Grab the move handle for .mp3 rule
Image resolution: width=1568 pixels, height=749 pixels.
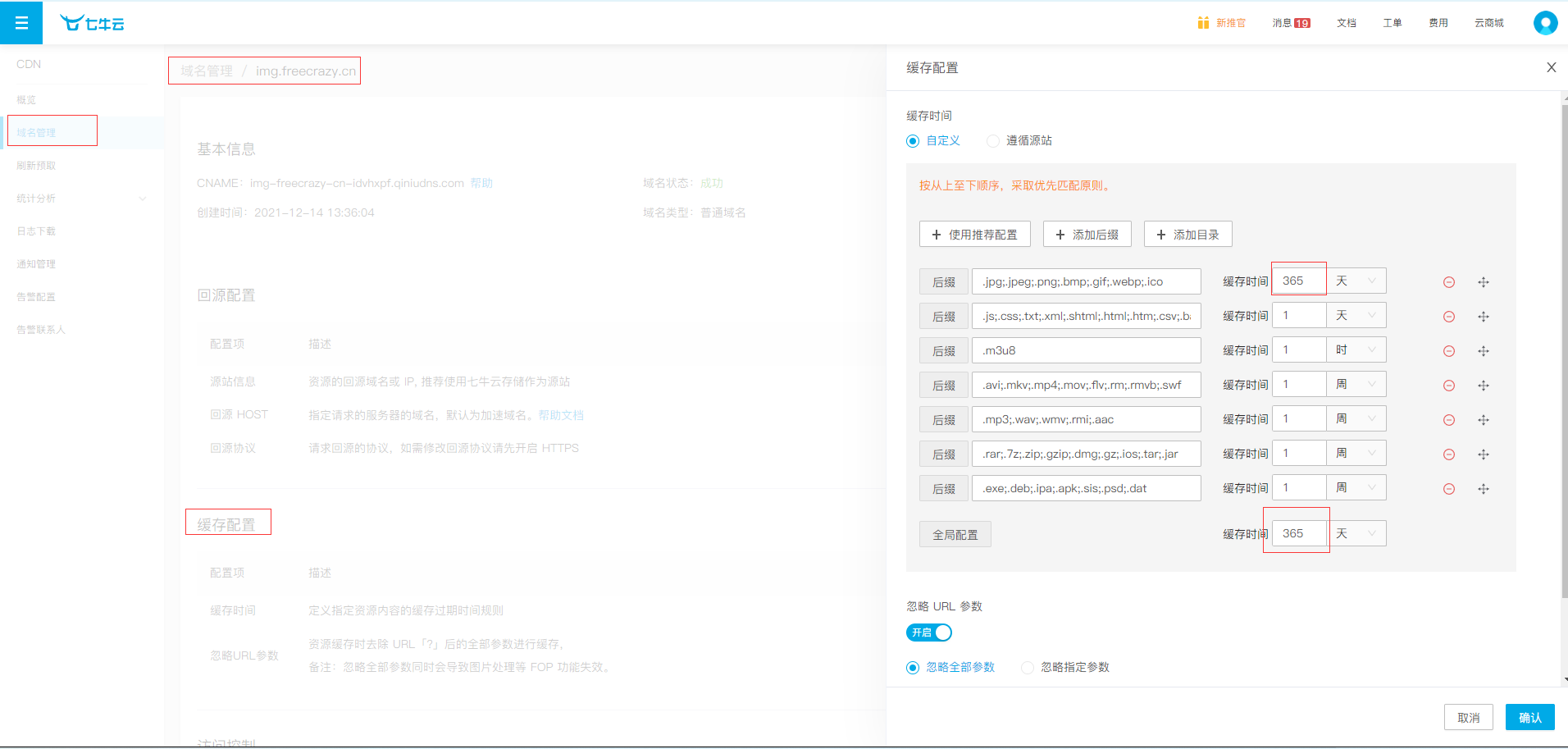point(1483,420)
